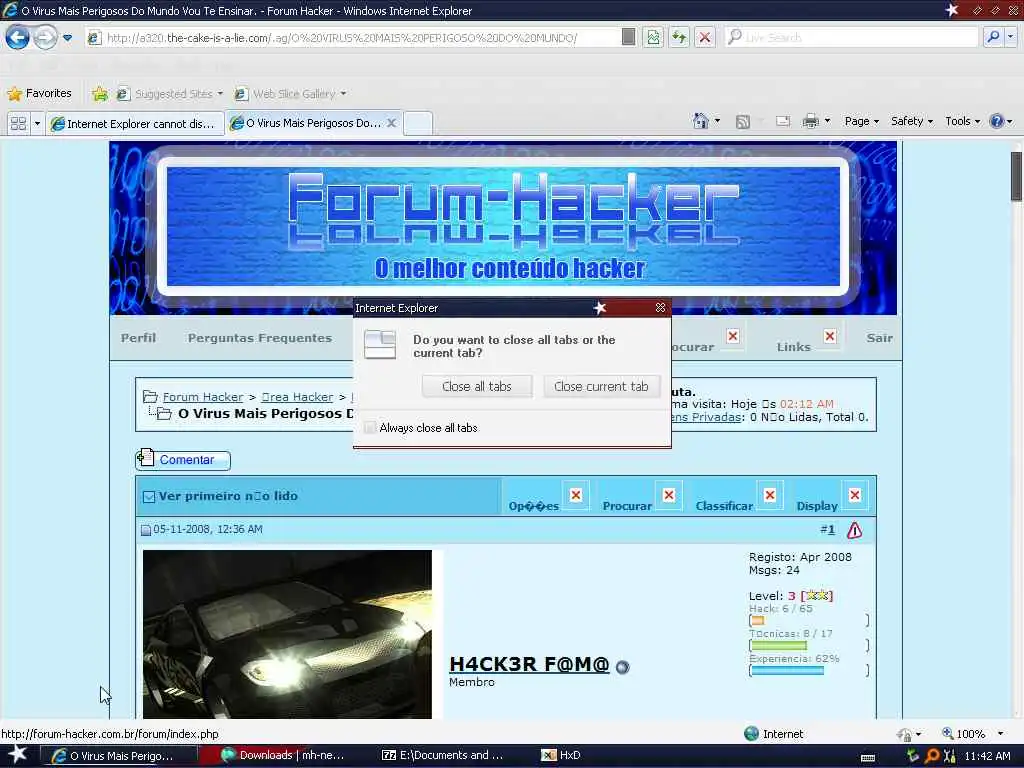Click the user online status icon
This screenshot has height=768, width=1024.
point(622,667)
